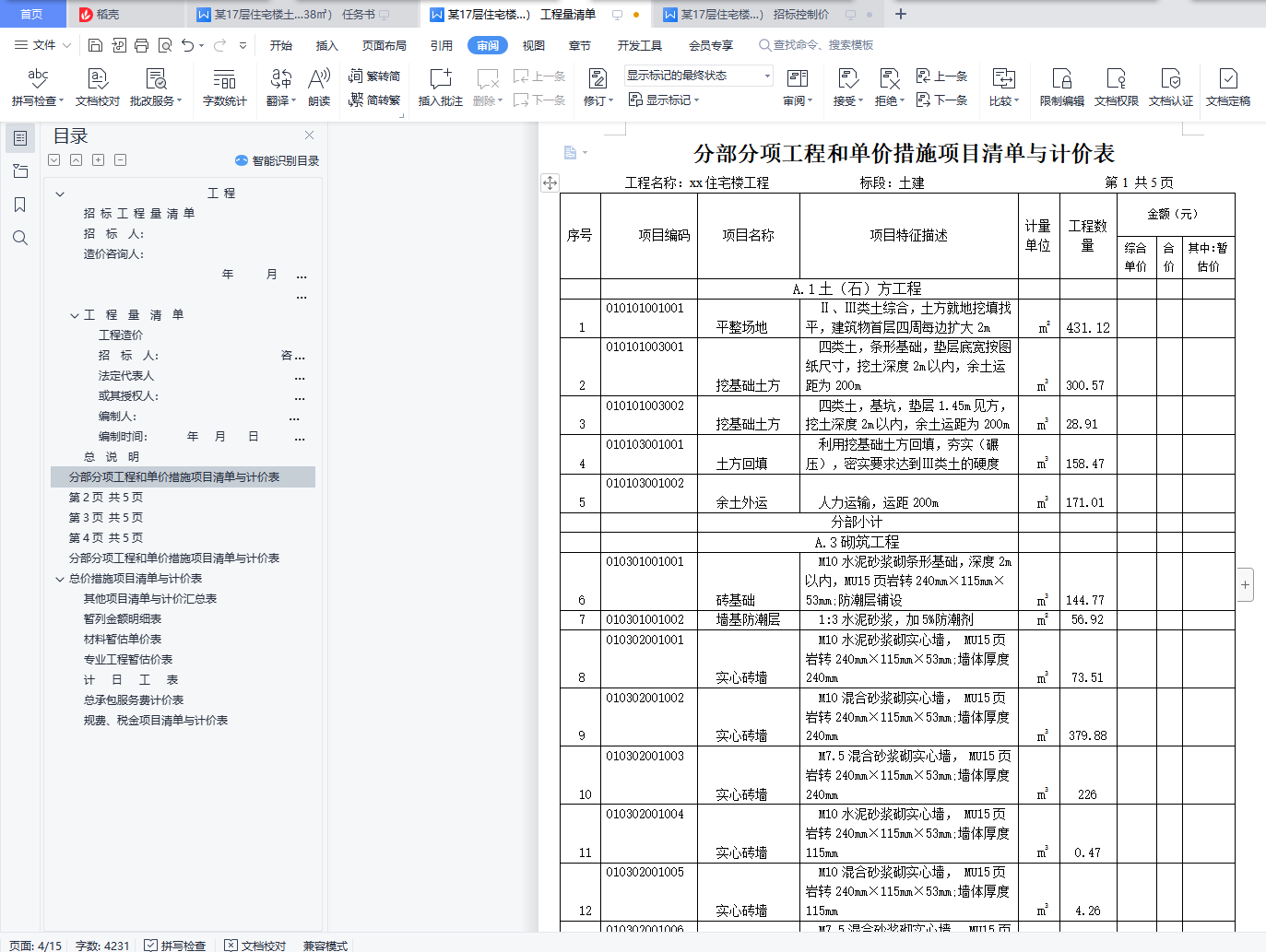Select outline entry 第 2 页 共 5 页
The image size is (1266, 952).
coord(106,498)
